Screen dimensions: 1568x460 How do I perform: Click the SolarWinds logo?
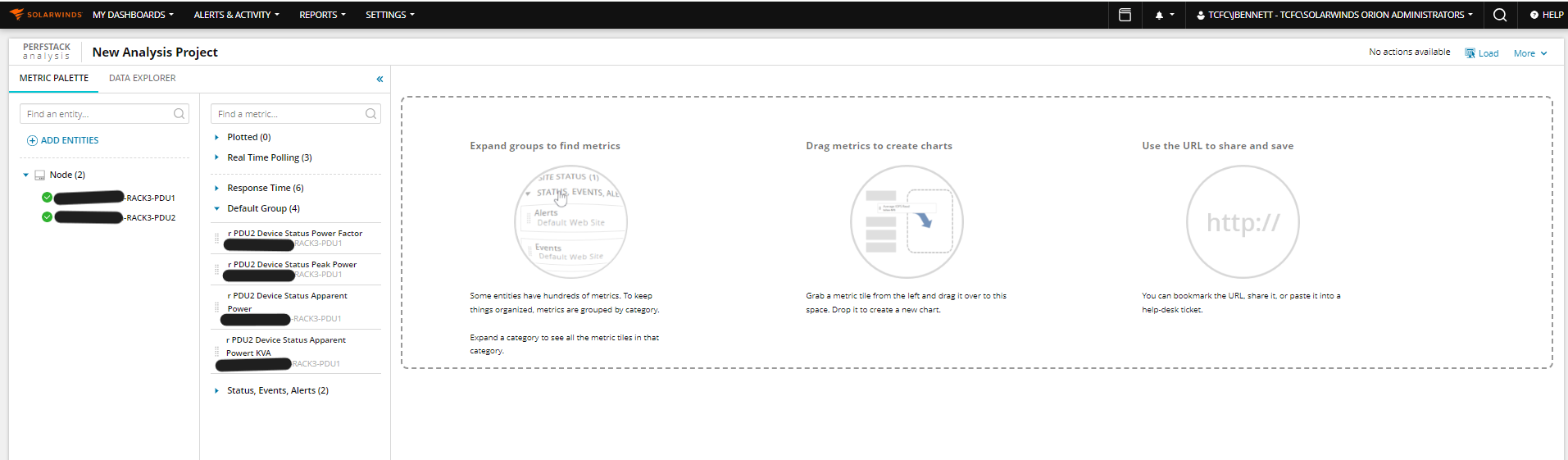click(46, 15)
